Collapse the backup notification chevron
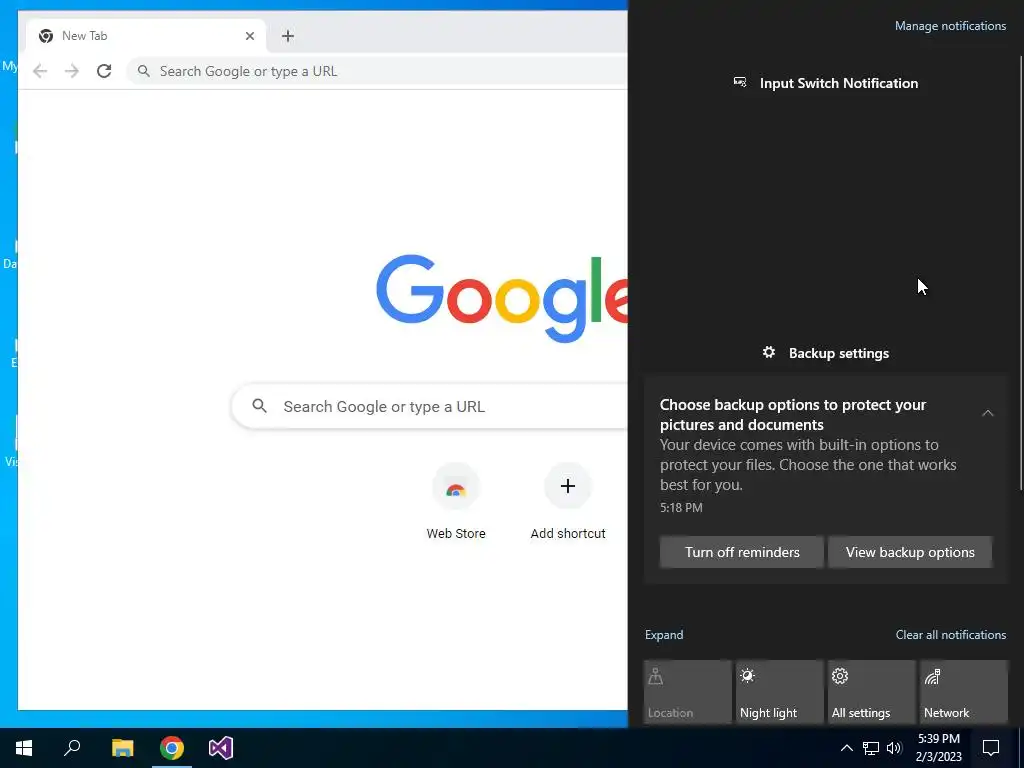This screenshot has width=1024, height=768. point(987,413)
